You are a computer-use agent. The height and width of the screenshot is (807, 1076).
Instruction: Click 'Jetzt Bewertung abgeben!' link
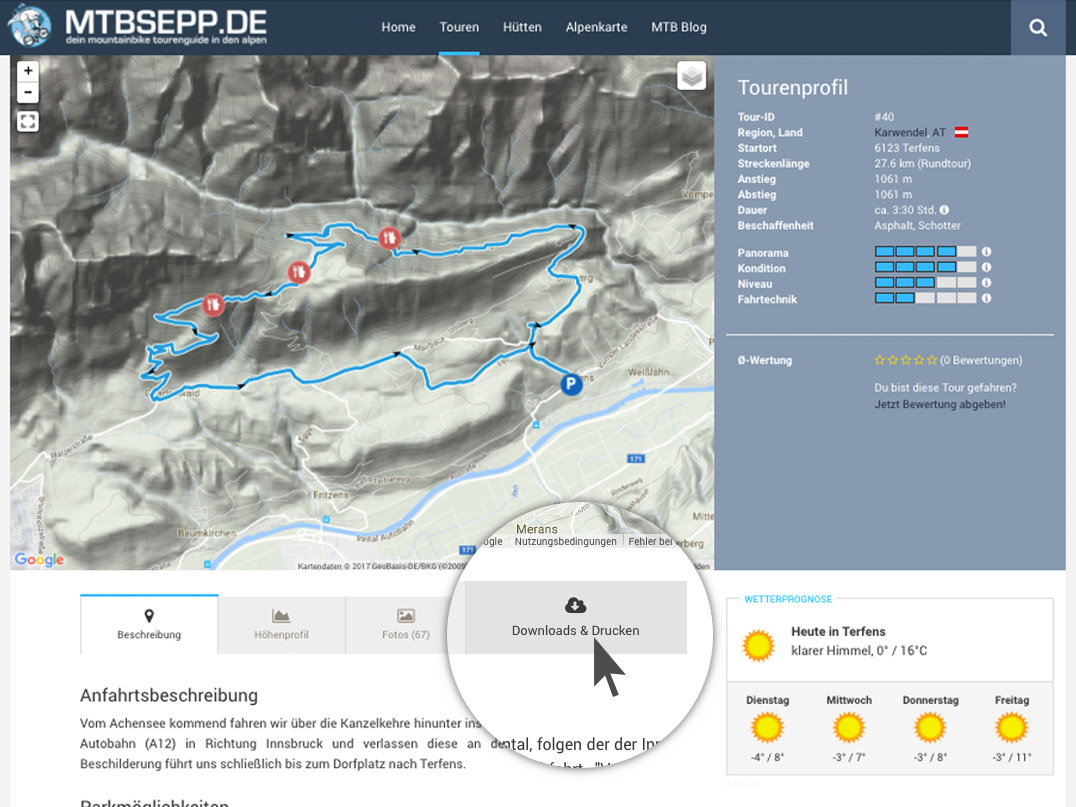coord(939,404)
